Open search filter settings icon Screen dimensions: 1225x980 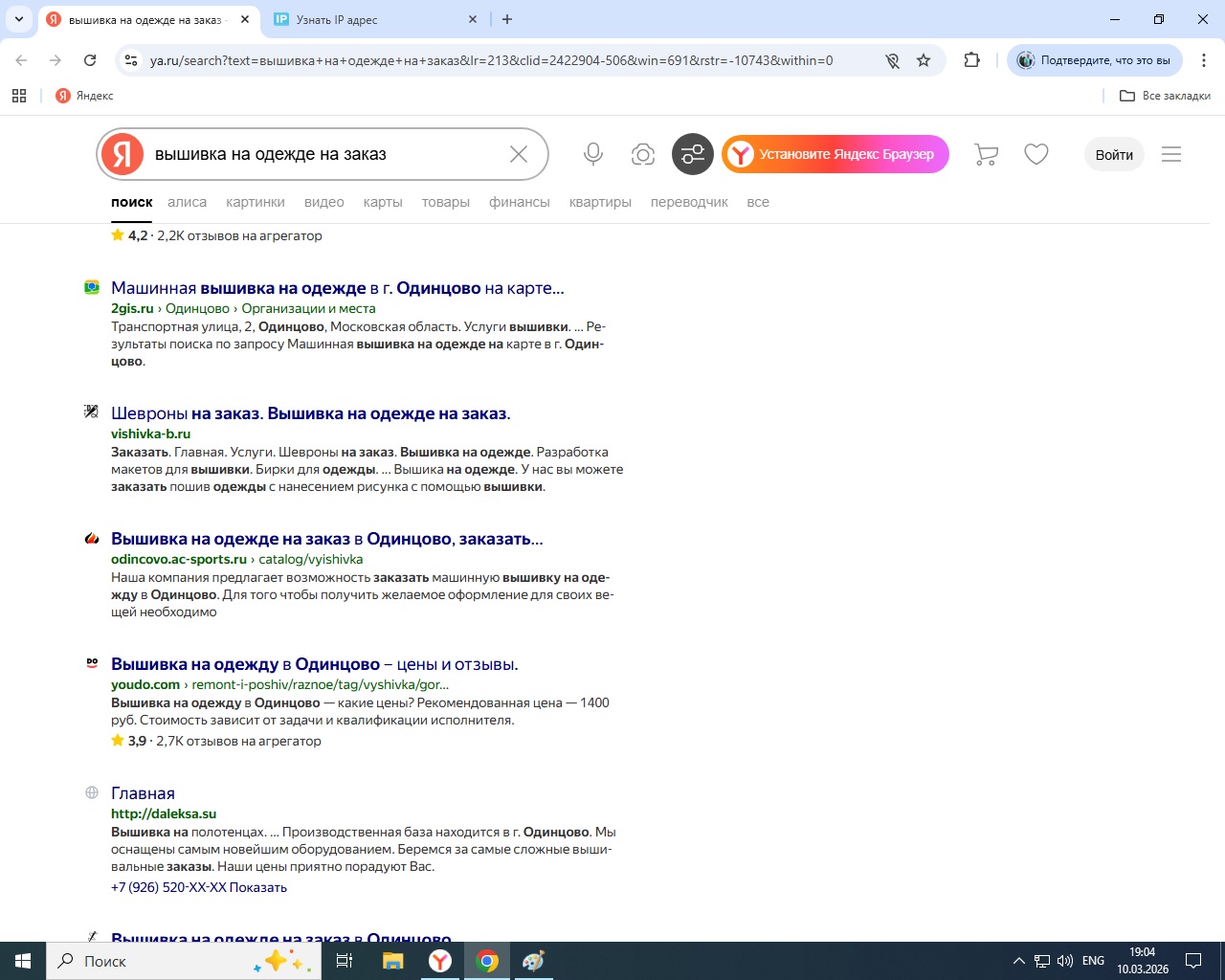[693, 154]
